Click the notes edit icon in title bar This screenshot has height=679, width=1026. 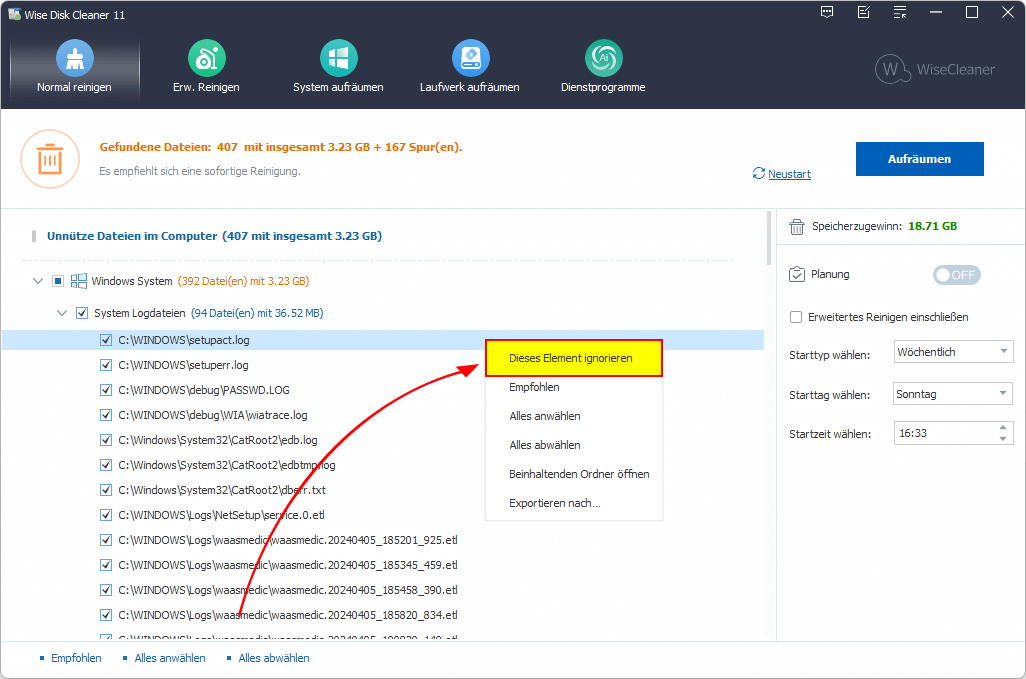864,12
